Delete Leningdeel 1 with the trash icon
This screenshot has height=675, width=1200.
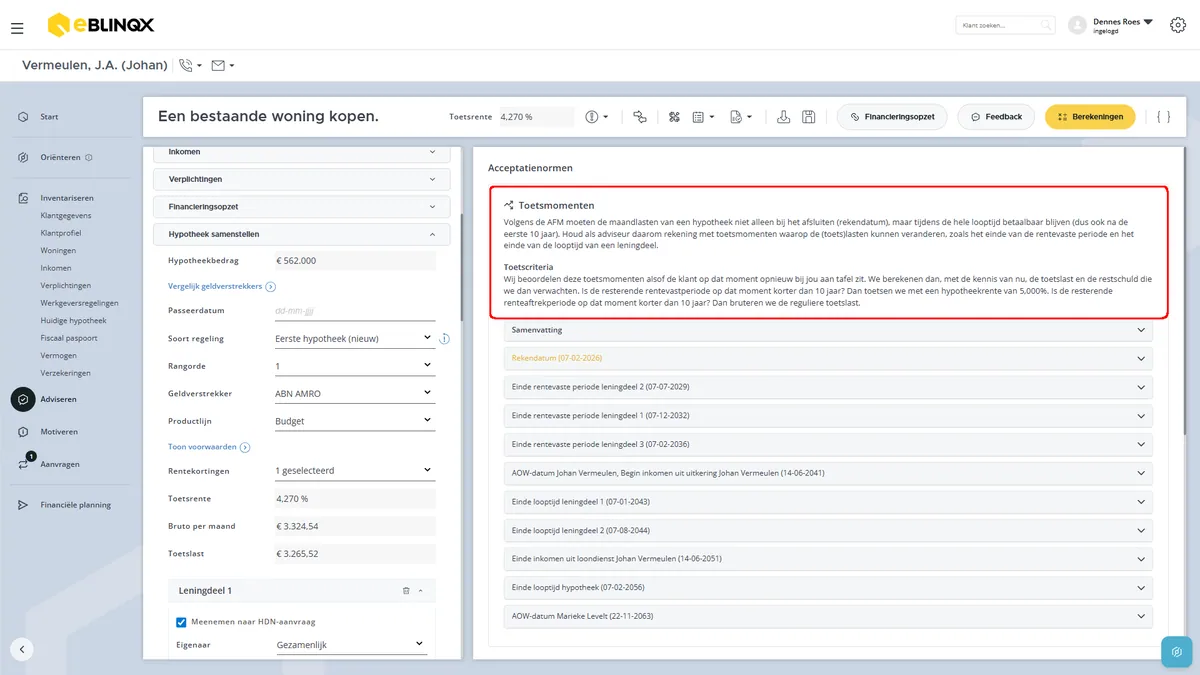pyautogui.click(x=406, y=591)
